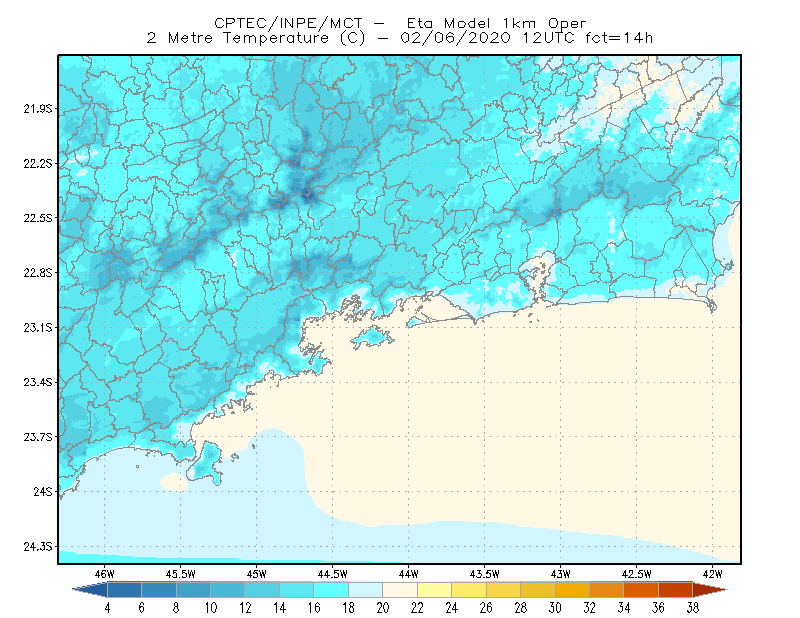Click the 18–20 pale blue legend swatch
The width and height of the screenshot is (800, 618).
tap(365, 590)
